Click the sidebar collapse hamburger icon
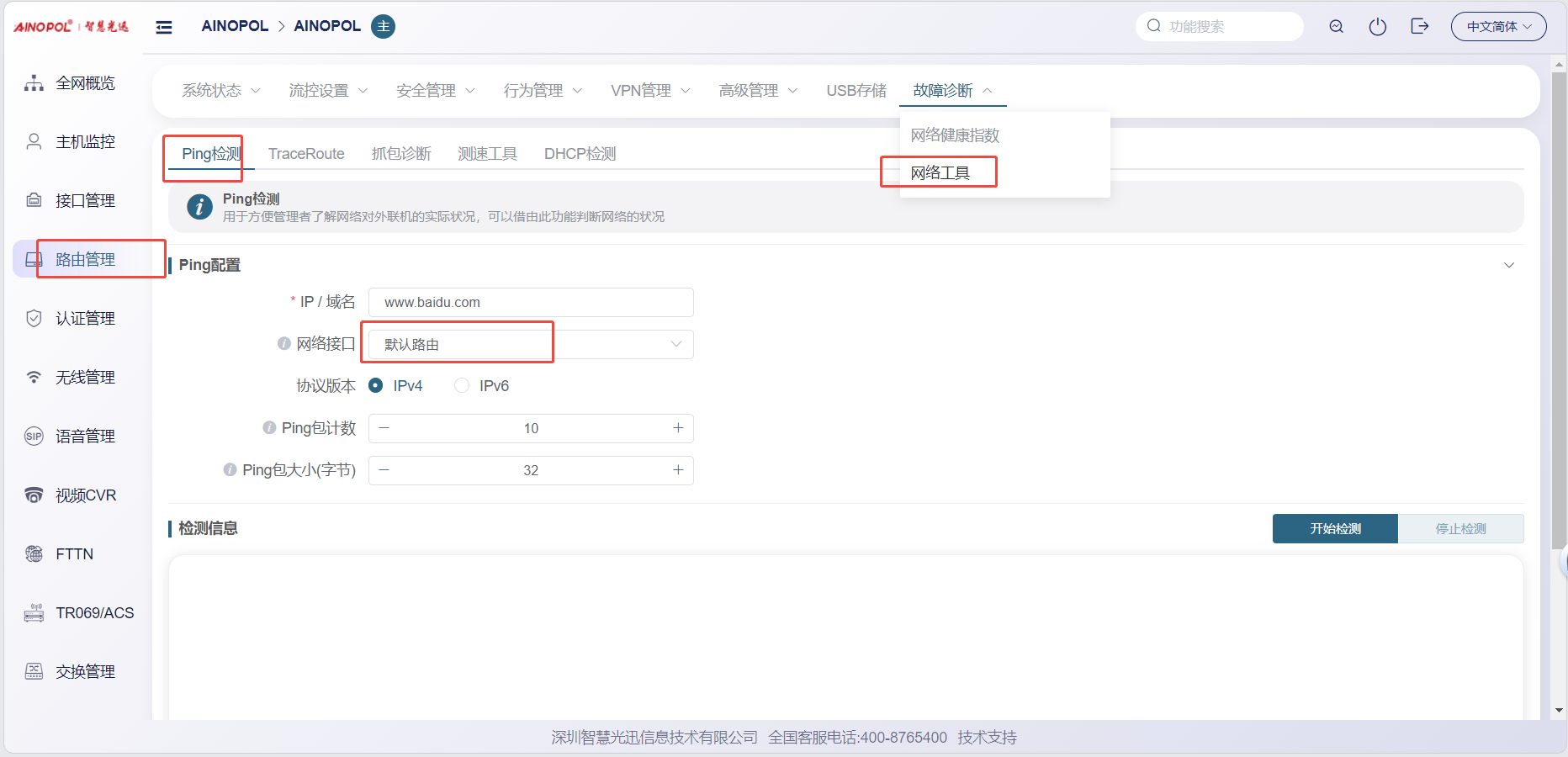1568x757 pixels. point(164,27)
